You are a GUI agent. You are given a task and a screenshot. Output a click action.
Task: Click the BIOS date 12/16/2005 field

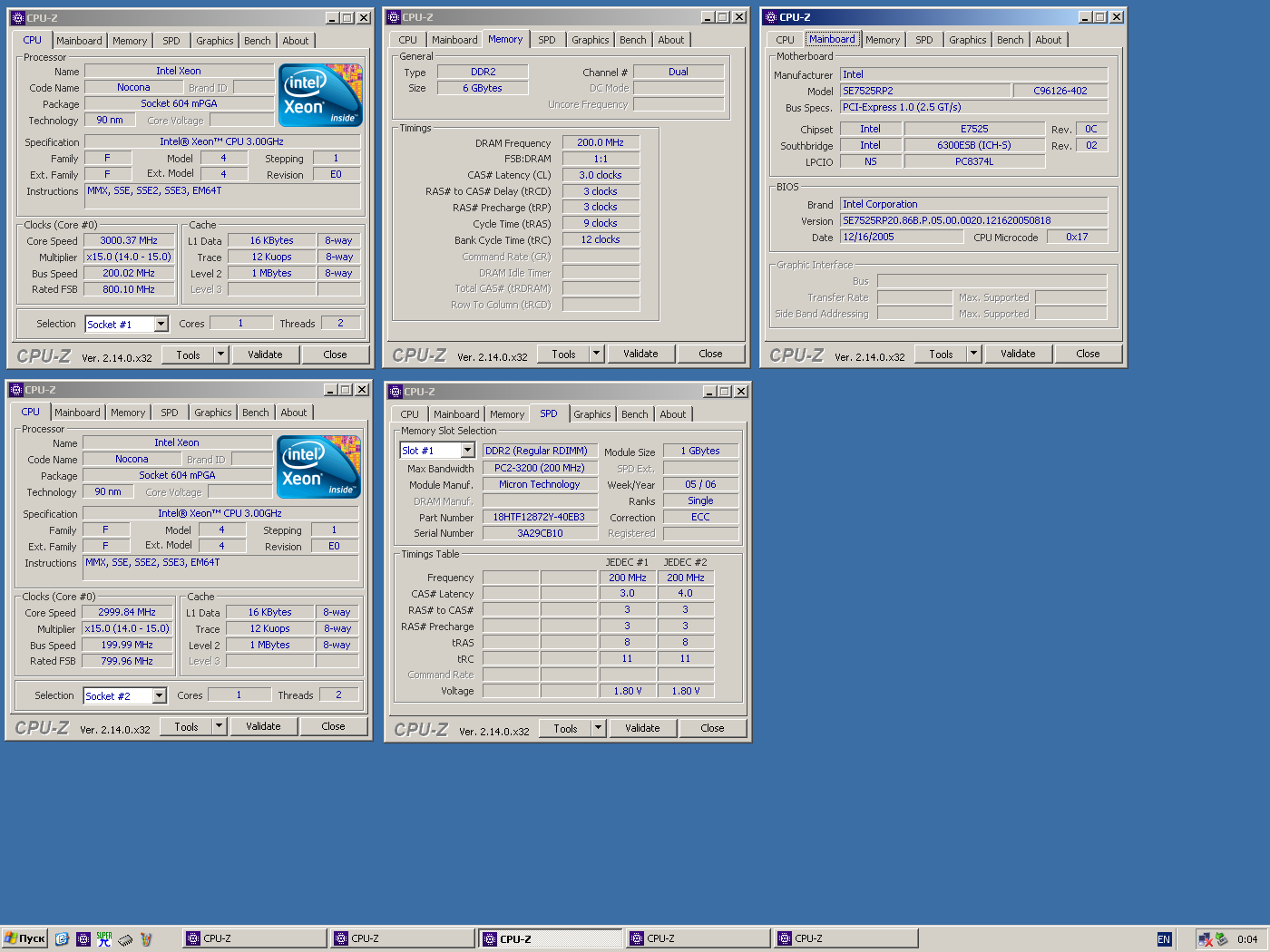[x=902, y=237]
